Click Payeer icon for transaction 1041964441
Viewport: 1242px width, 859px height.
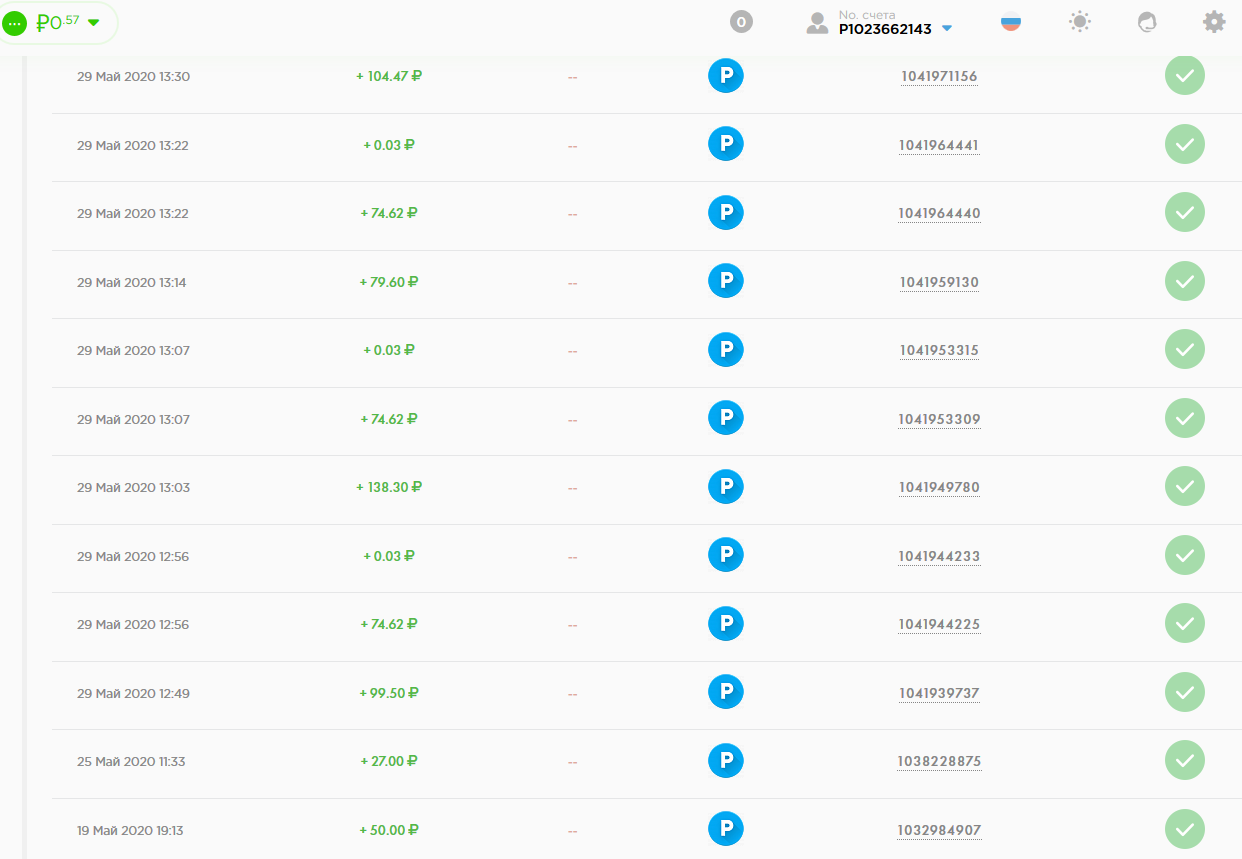pyautogui.click(x=726, y=145)
